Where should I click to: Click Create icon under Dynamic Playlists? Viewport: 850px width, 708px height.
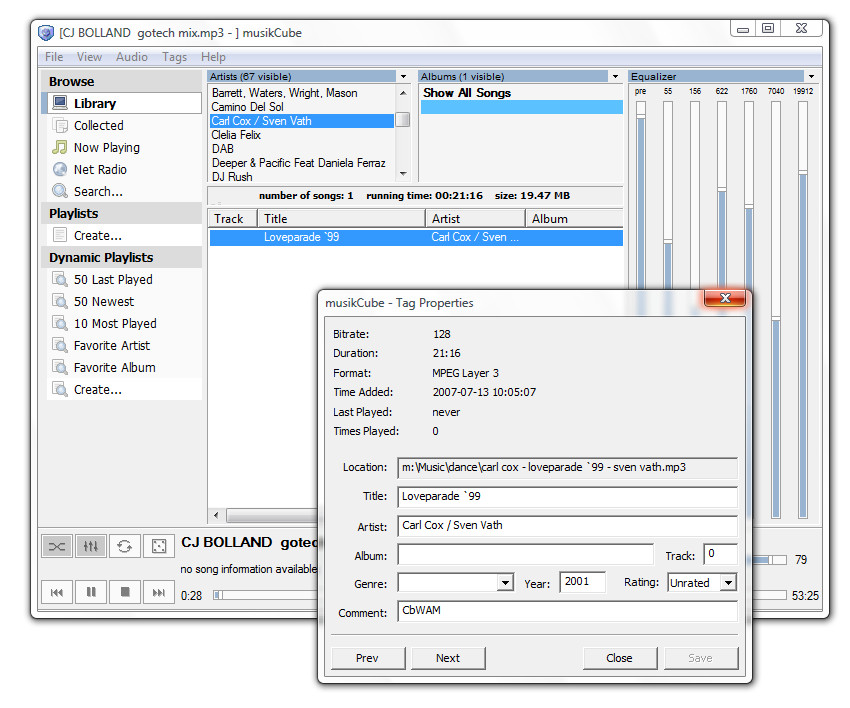pos(60,389)
